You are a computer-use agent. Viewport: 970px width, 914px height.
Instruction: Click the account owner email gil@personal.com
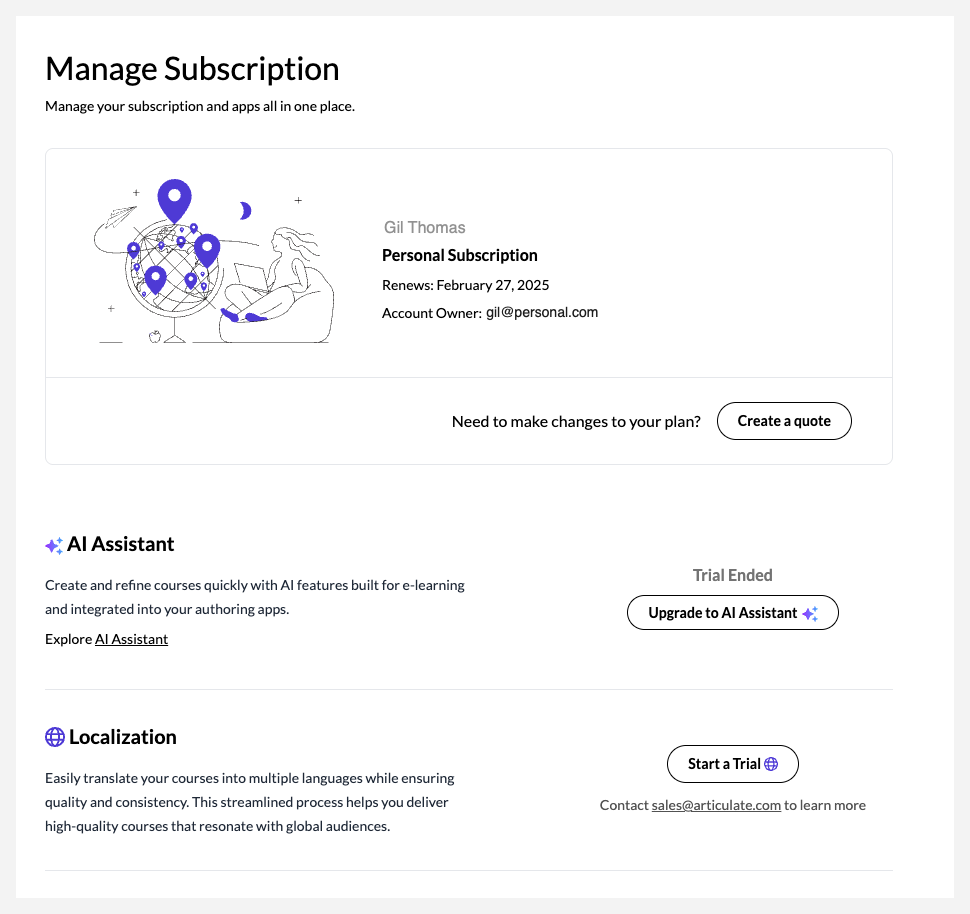coord(542,312)
